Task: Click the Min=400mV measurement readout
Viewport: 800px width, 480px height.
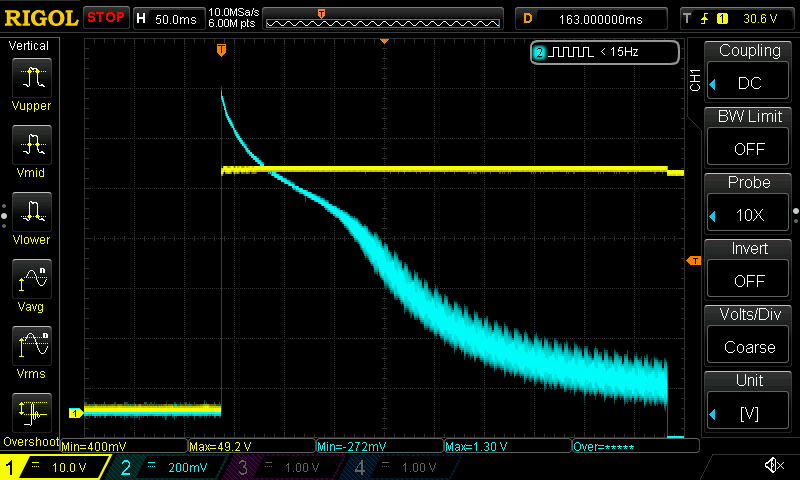Action: [x=124, y=446]
